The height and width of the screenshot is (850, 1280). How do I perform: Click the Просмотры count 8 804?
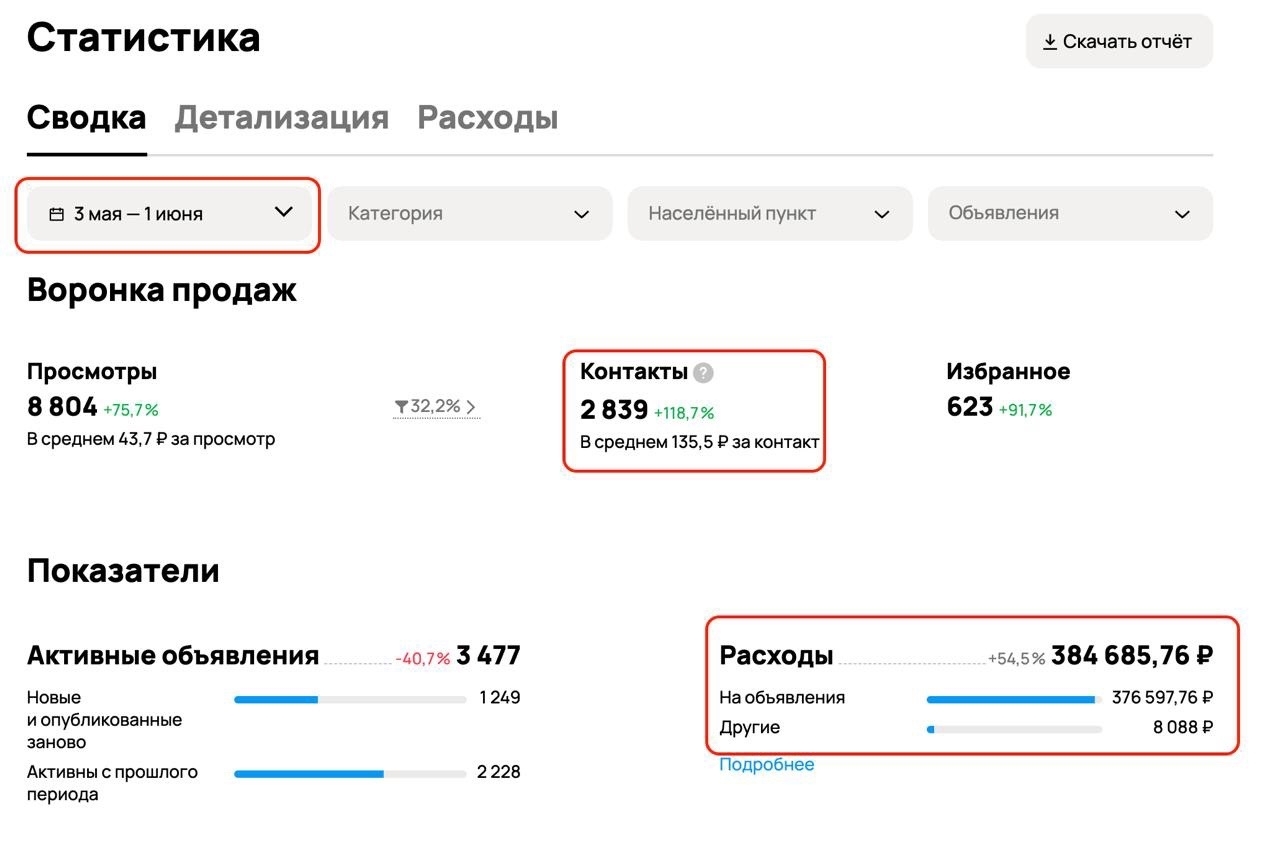62,407
